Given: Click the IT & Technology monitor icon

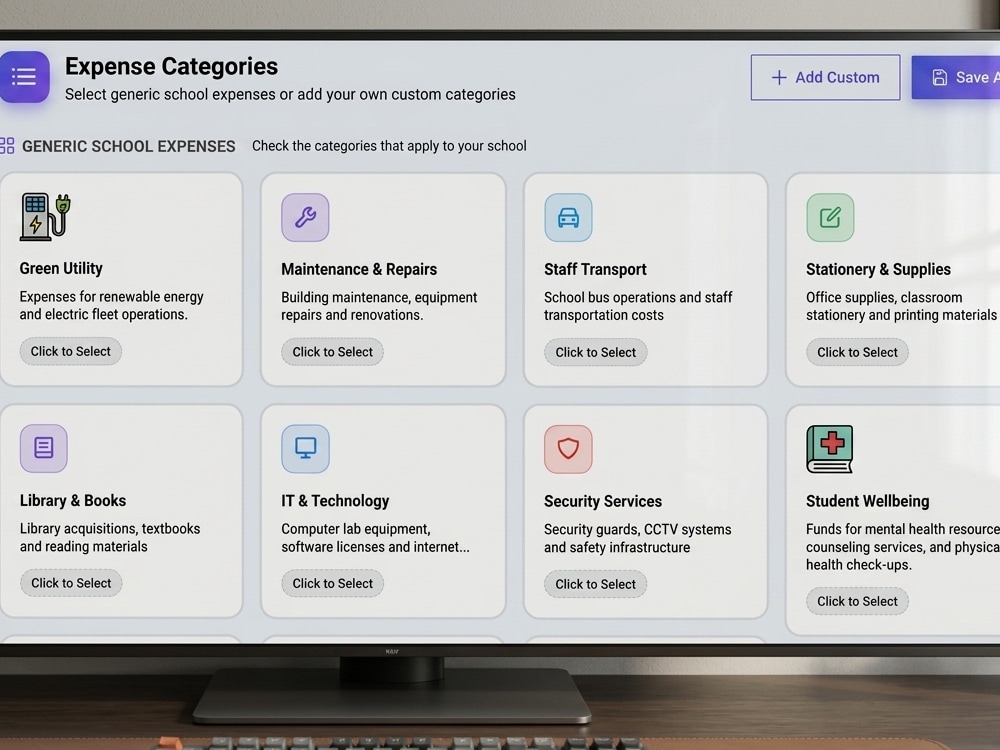Looking at the screenshot, I should pos(305,448).
